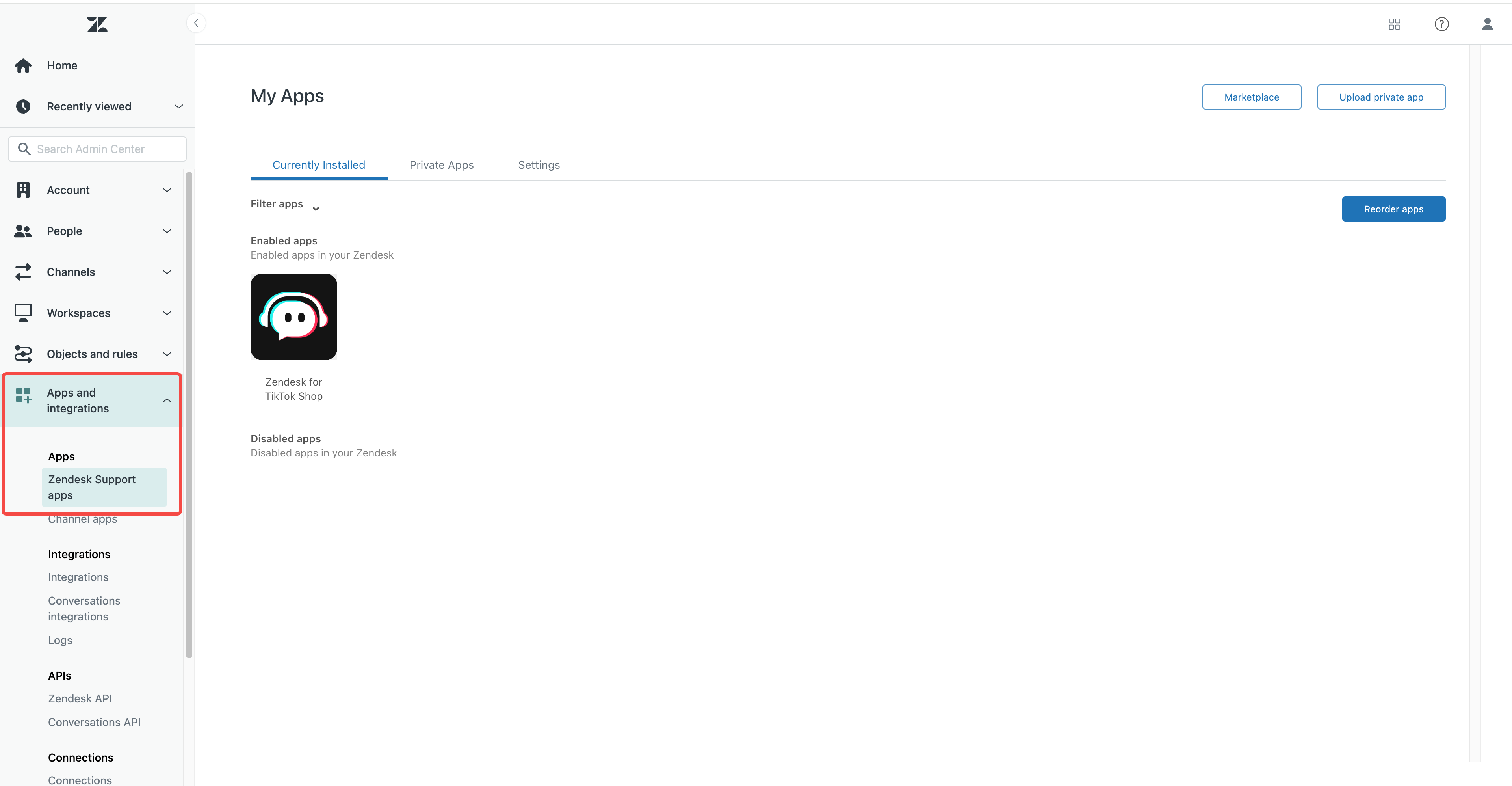The width and height of the screenshot is (1512, 786).
Task: Collapse the Apps and integrations section
Action: click(167, 400)
